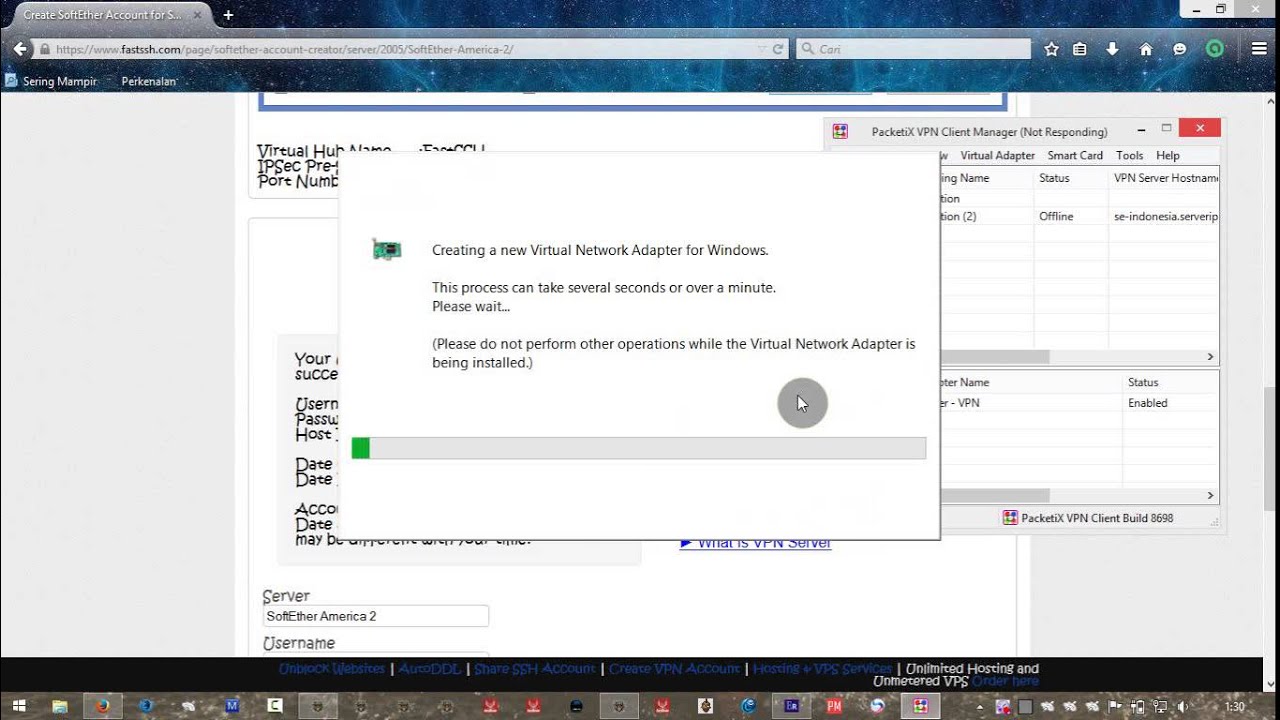
Task: Click the address bar URL field
Action: click(x=400, y=49)
